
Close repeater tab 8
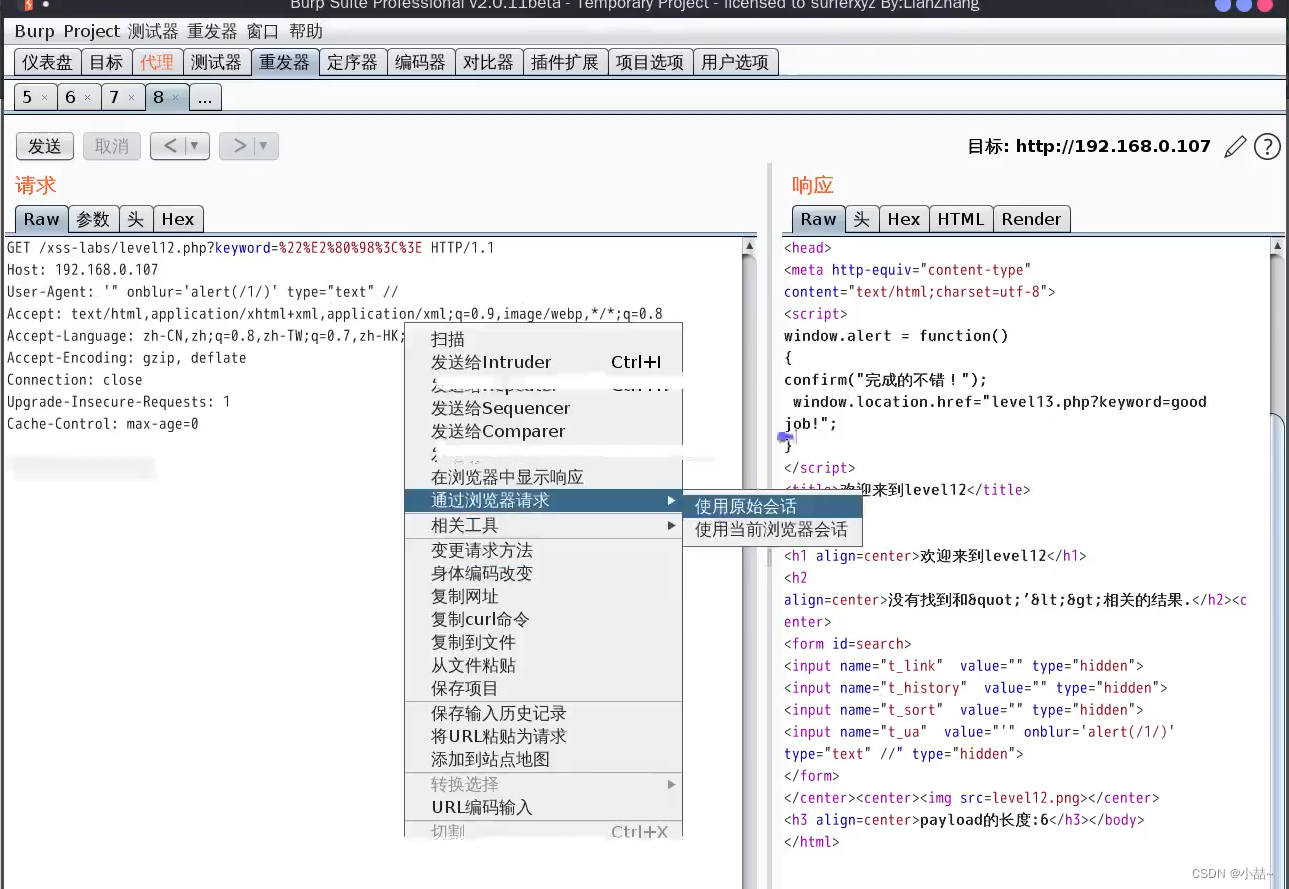175,98
